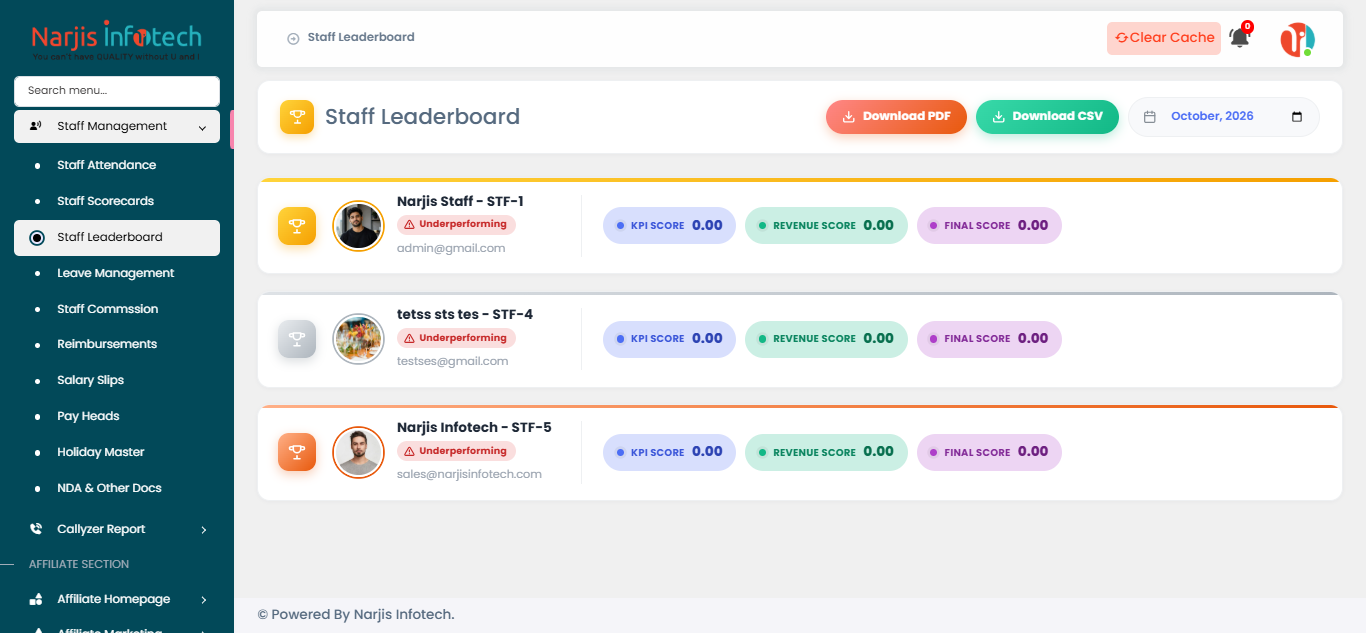
Task: Click the Narjis Infotech logo
Action: 117,41
